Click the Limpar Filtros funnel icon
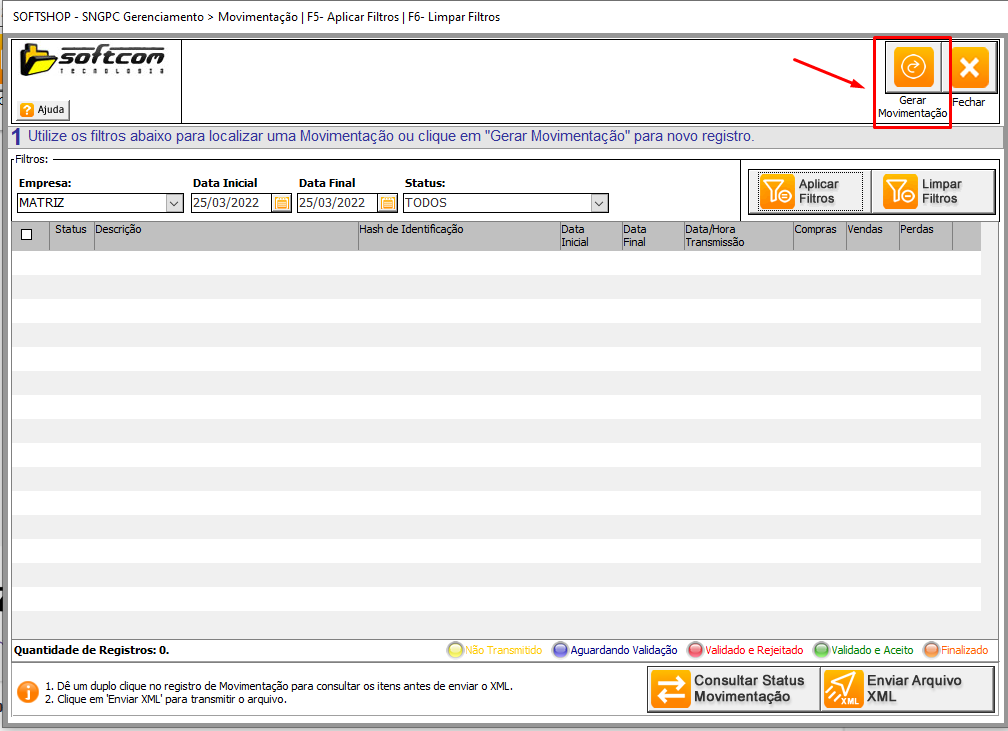The image size is (1008, 731). (x=900, y=191)
